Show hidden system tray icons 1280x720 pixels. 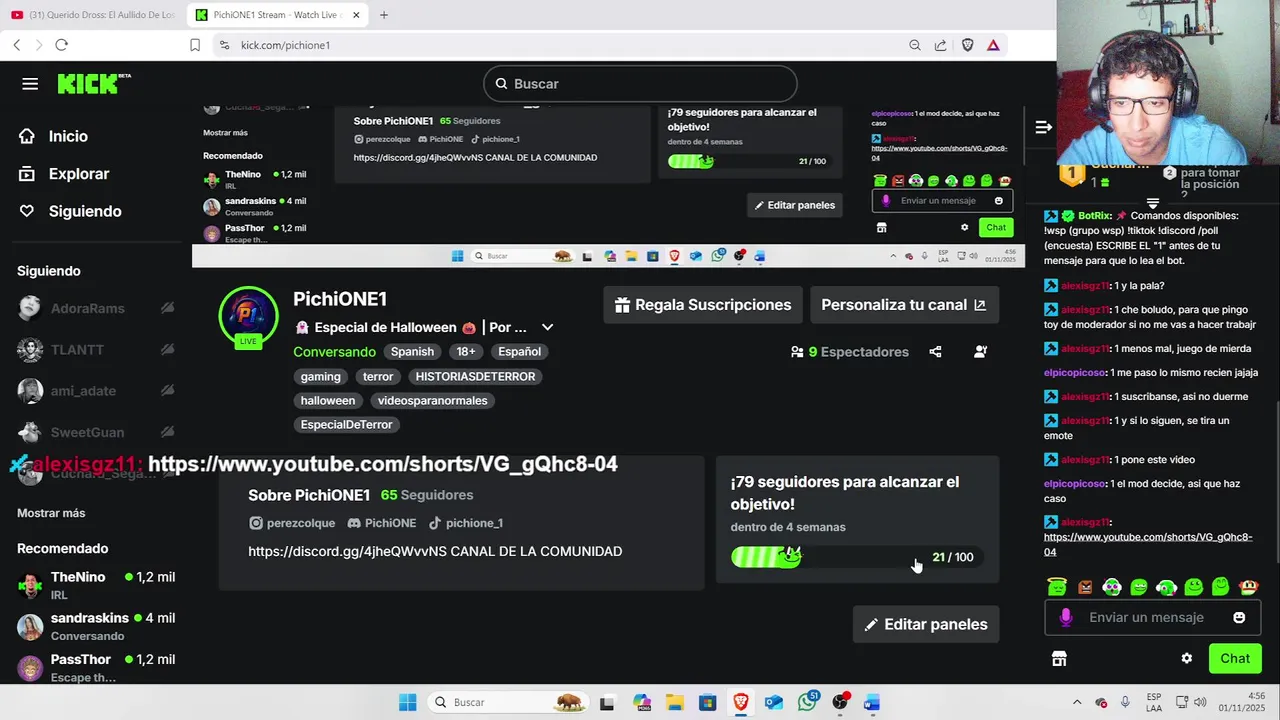click(x=1077, y=702)
